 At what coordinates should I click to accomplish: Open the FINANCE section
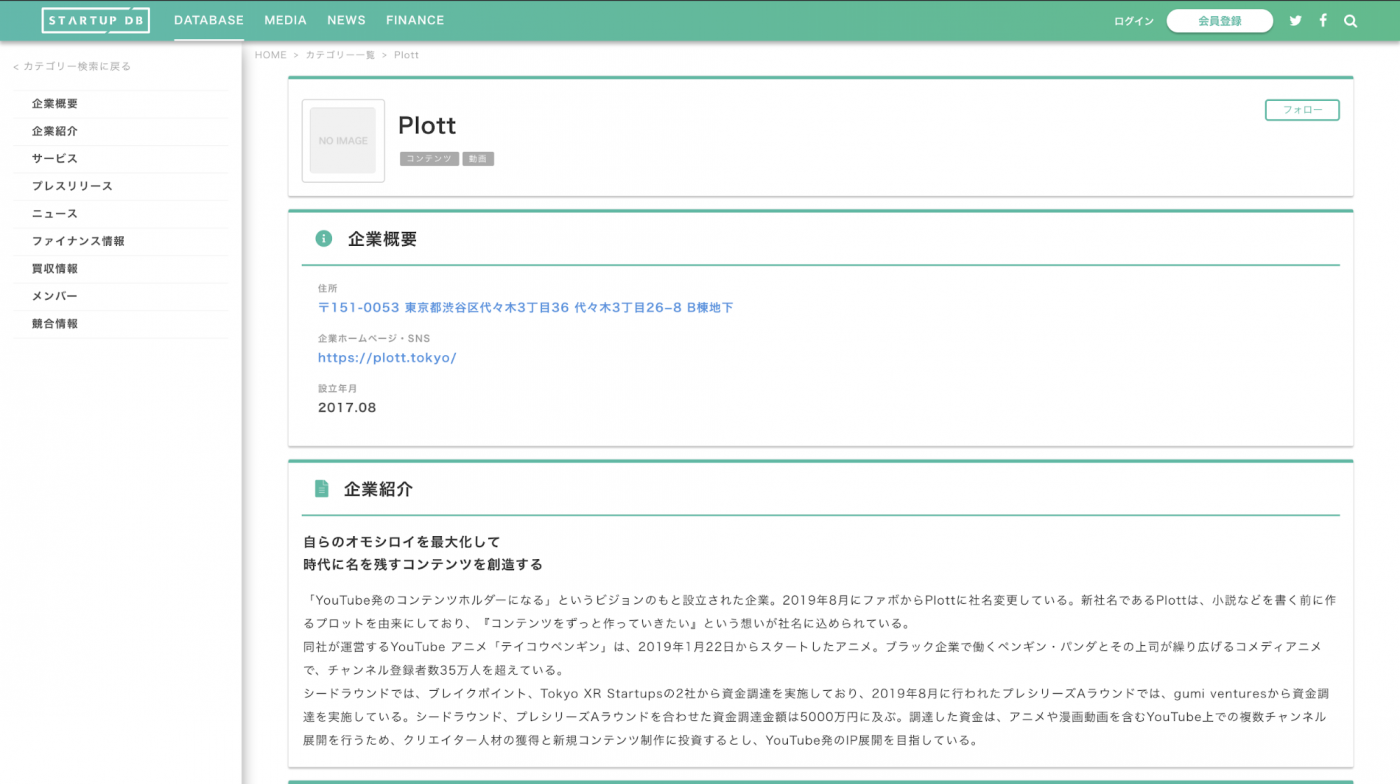pos(414,20)
